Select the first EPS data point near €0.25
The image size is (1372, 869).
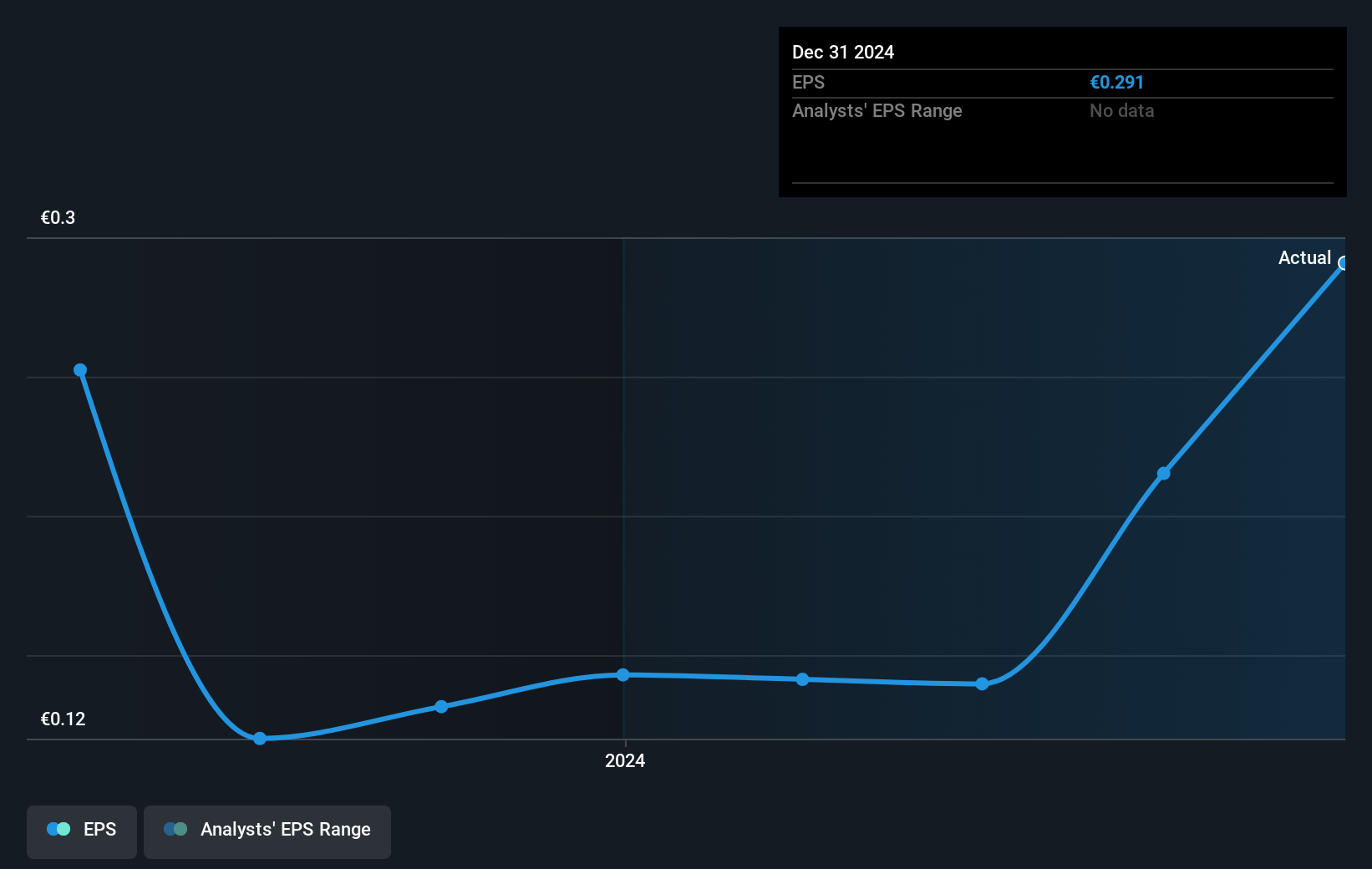coord(80,370)
